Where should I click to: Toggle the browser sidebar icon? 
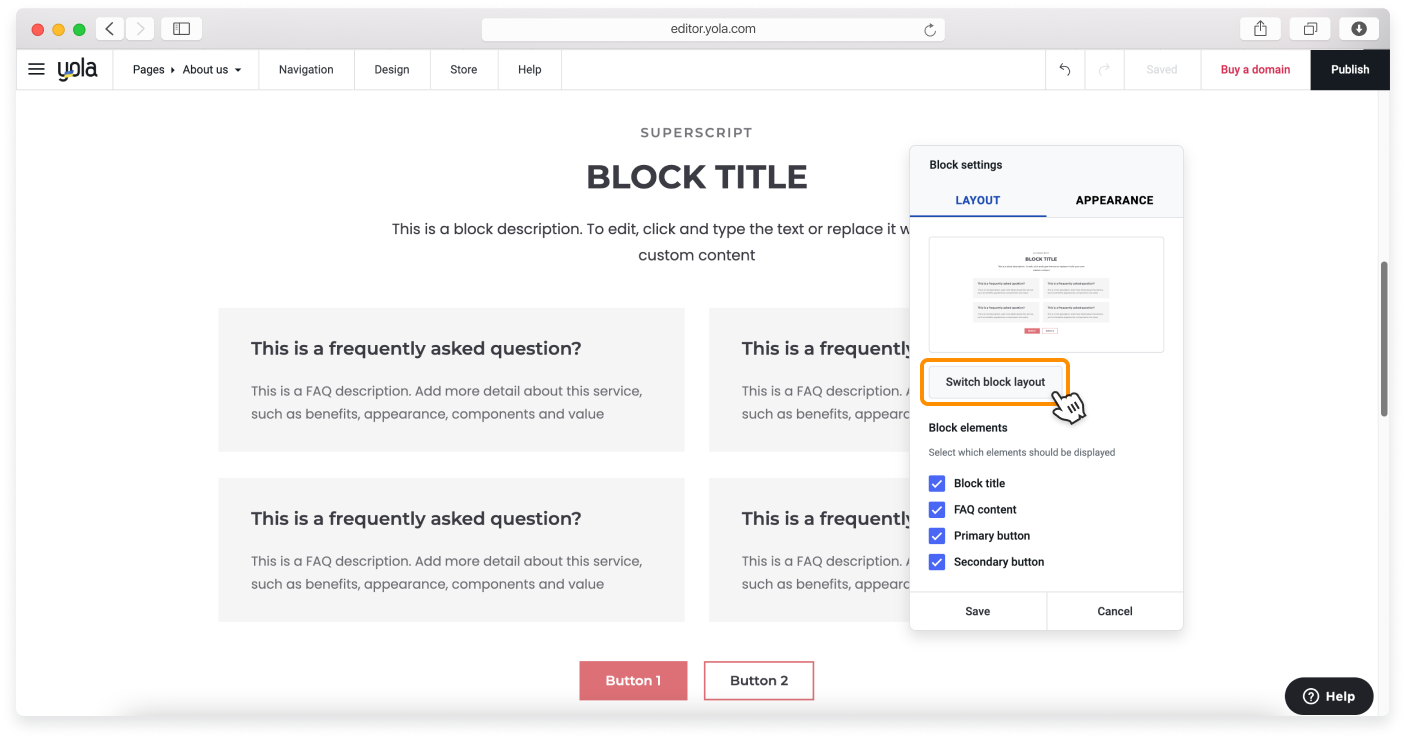click(x=181, y=28)
